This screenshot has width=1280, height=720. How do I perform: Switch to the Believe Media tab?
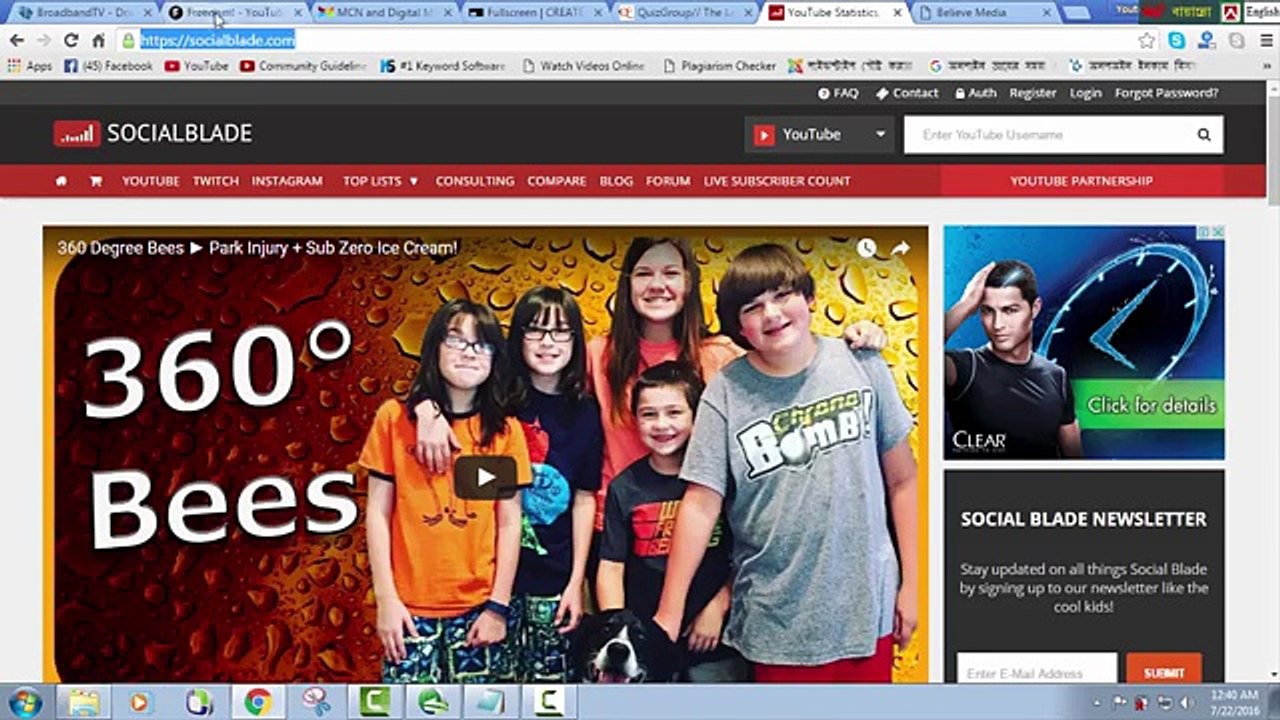coord(985,12)
